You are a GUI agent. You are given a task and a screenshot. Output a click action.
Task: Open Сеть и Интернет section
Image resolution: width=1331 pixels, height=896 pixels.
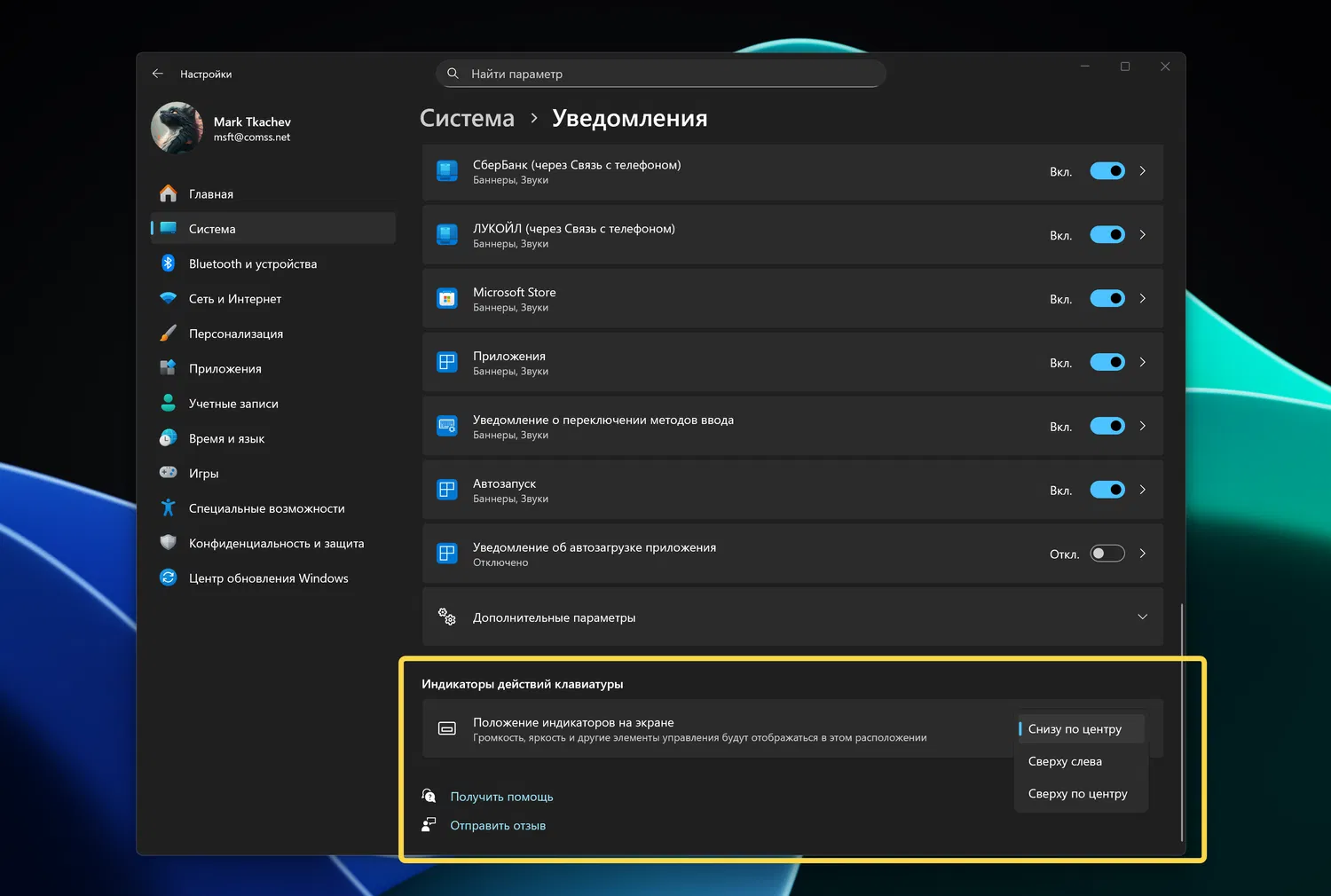click(273, 299)
